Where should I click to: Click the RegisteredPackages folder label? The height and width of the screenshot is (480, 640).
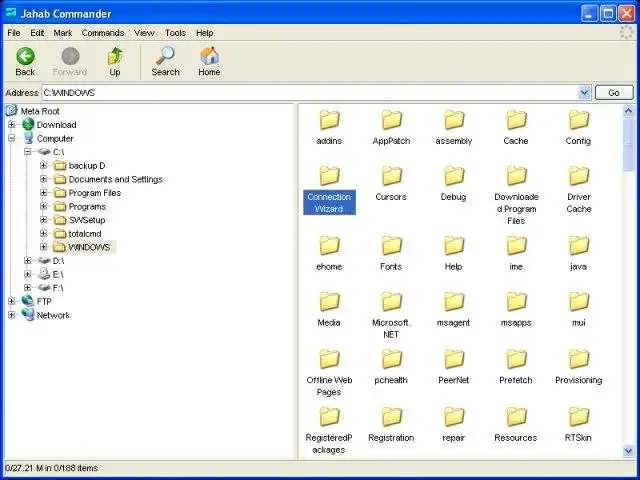pos(329,444)
